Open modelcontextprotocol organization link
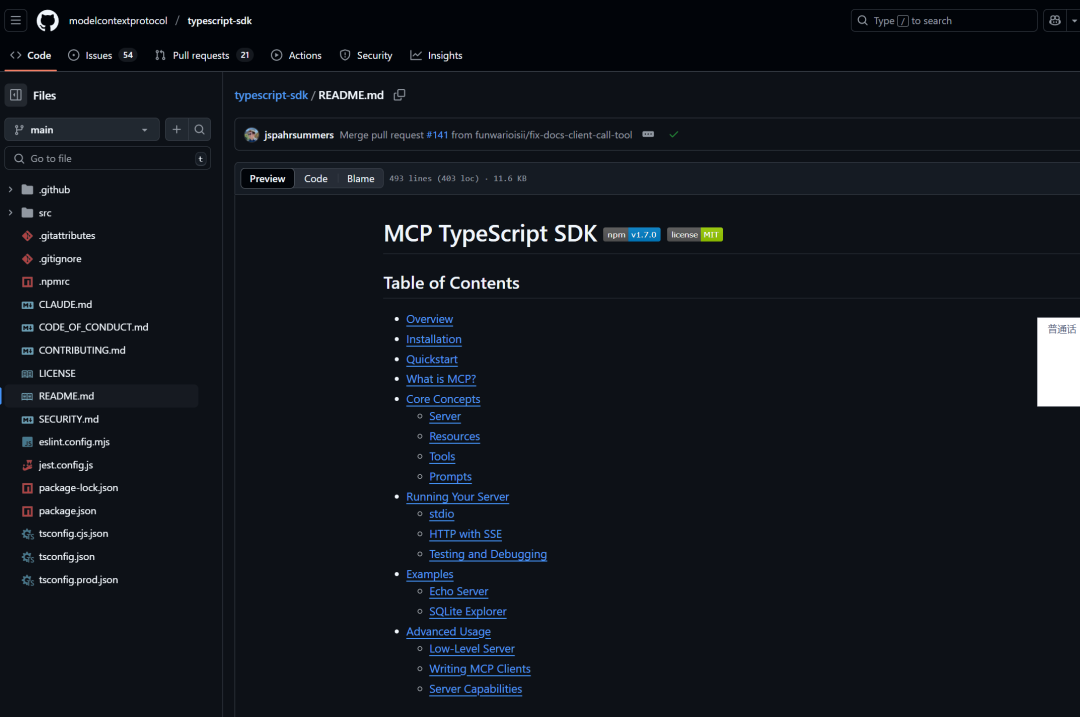This screenshot has width=1080, height=717. coord(118,21)
